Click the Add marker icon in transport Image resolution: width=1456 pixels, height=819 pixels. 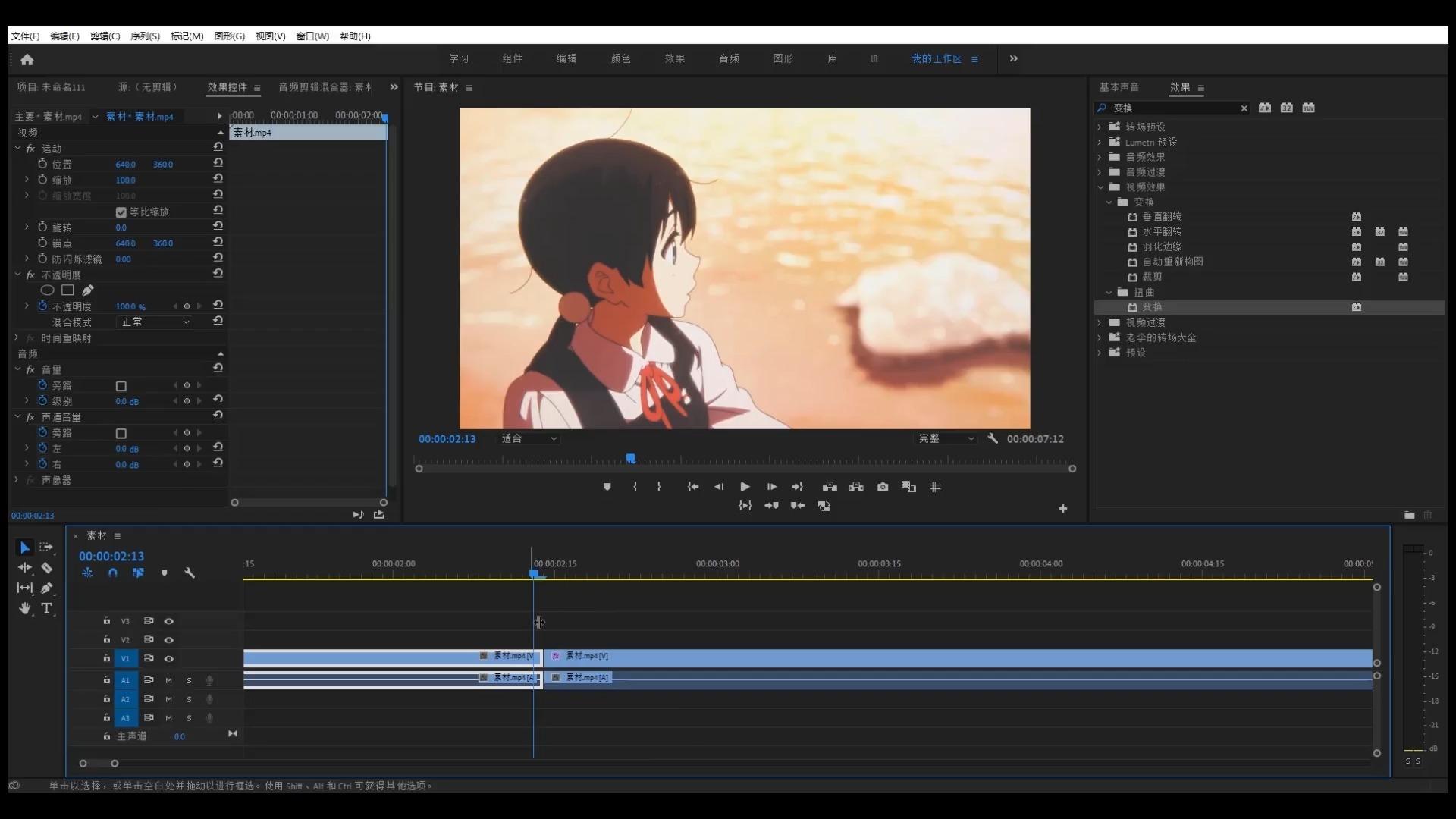pyautogui.click(x=608, y=487)
